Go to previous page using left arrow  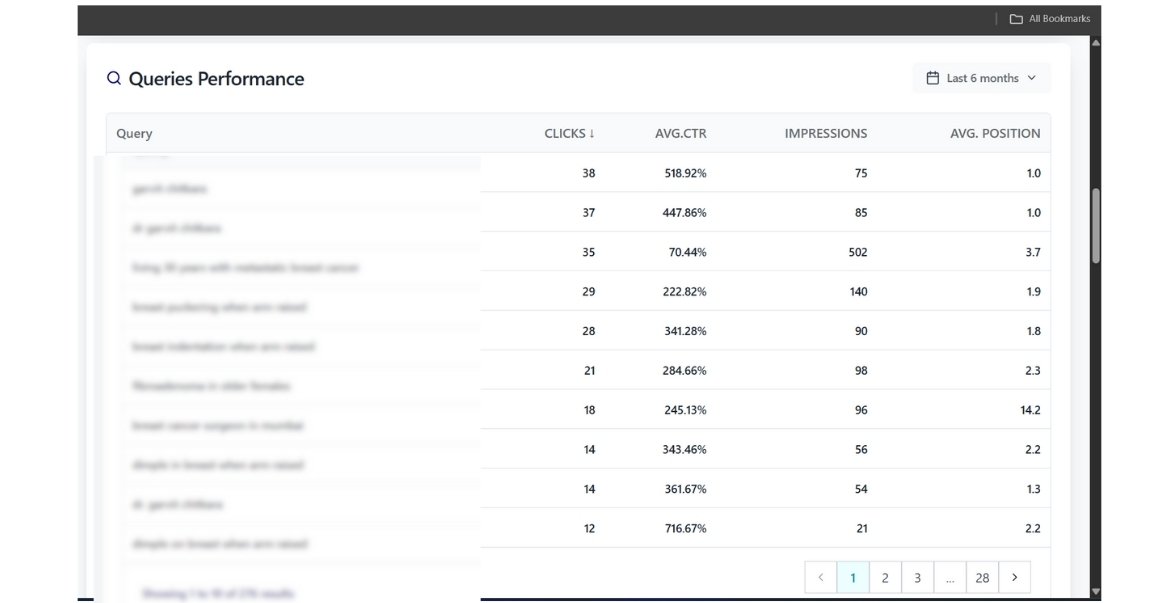820,577
